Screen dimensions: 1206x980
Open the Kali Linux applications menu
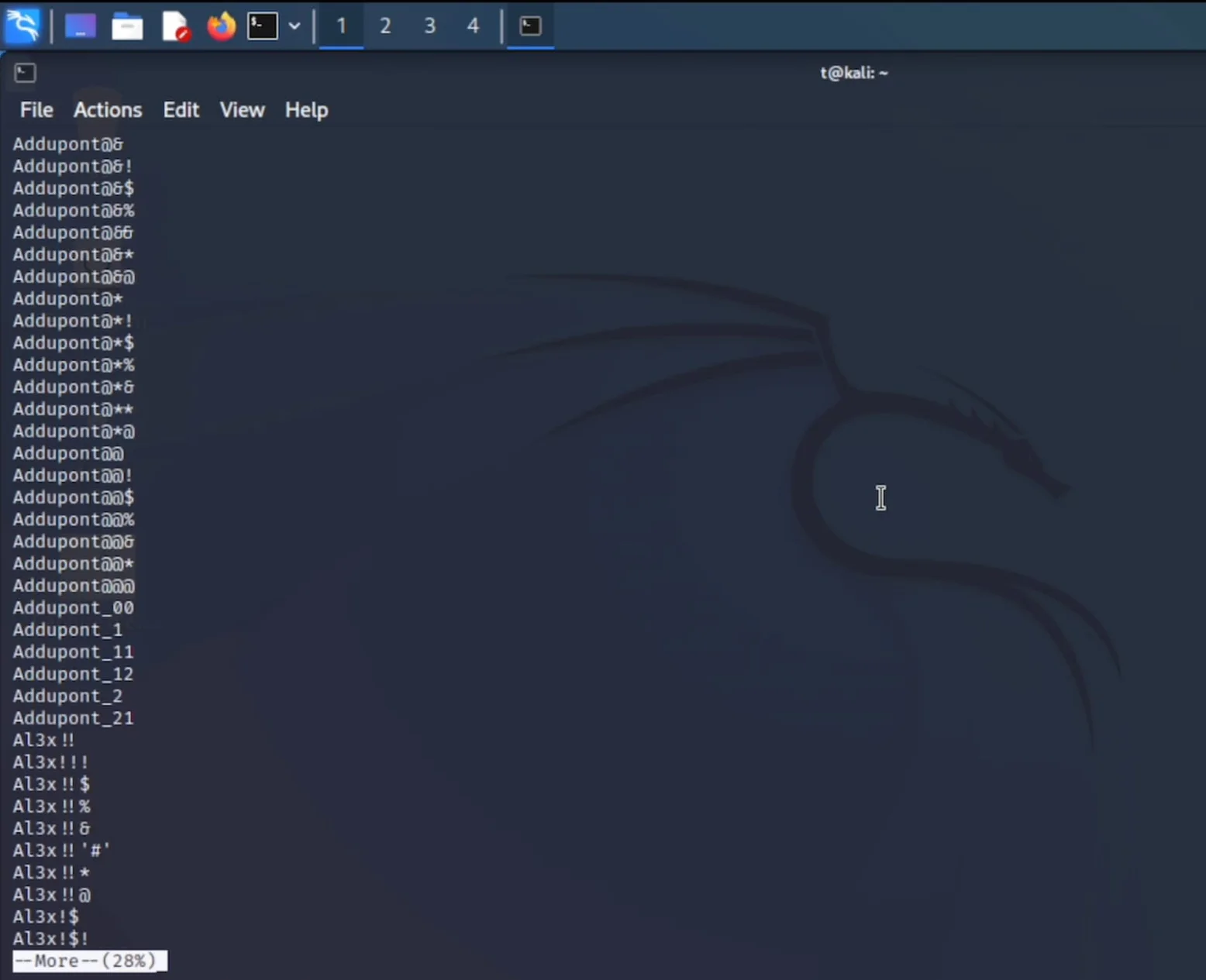22,26
